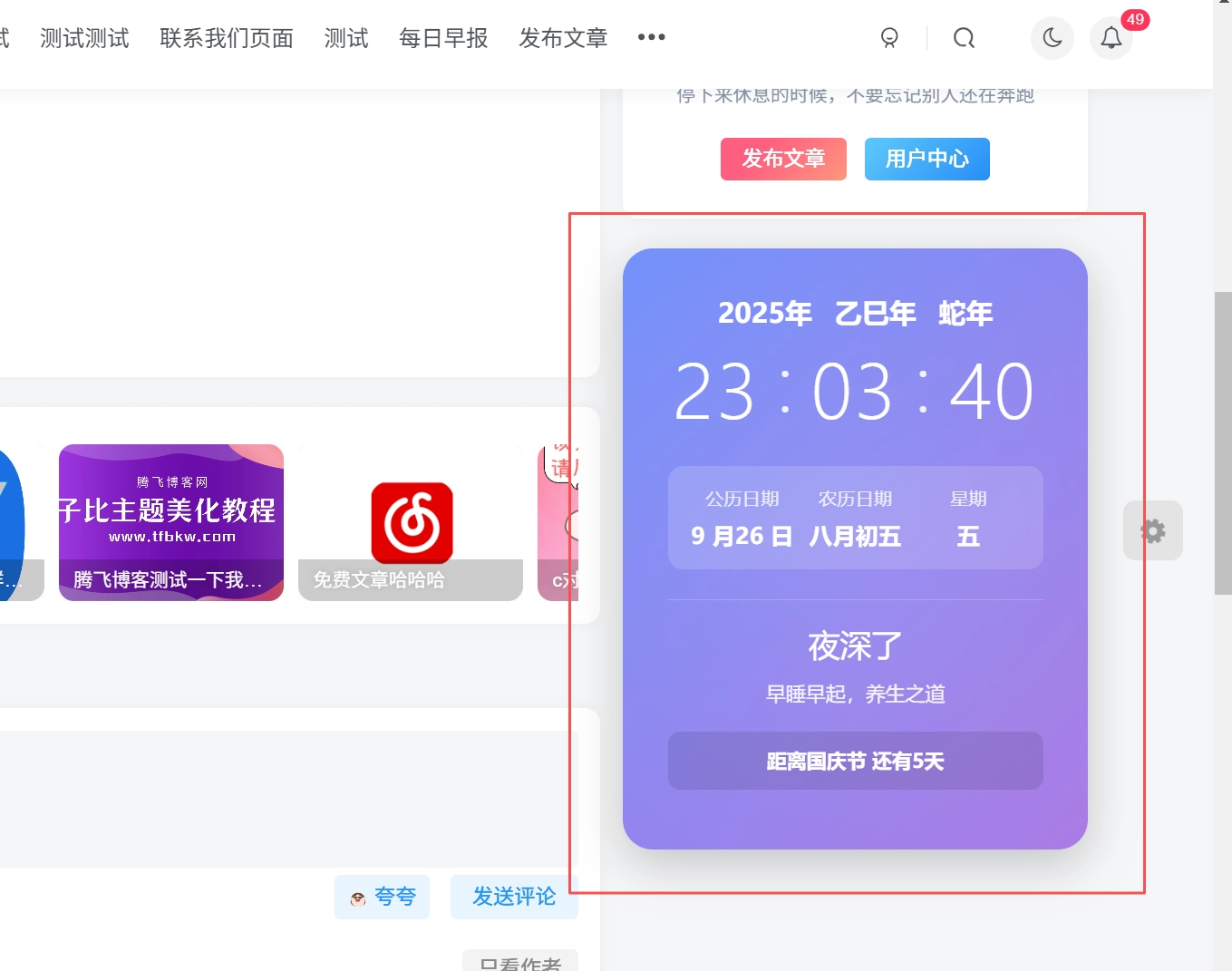Open the 联系我们页面 menu item
This screenshot has width=1232, height=971.
(227, 38)
